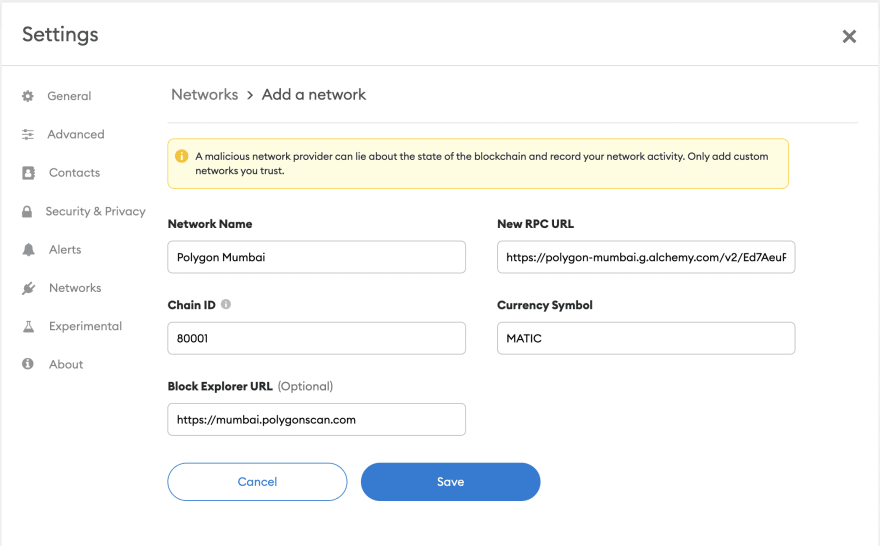Click the Block Explorer URL field
Image resolution: width=880 pixels, height=546 pixels.
(316, 420)
